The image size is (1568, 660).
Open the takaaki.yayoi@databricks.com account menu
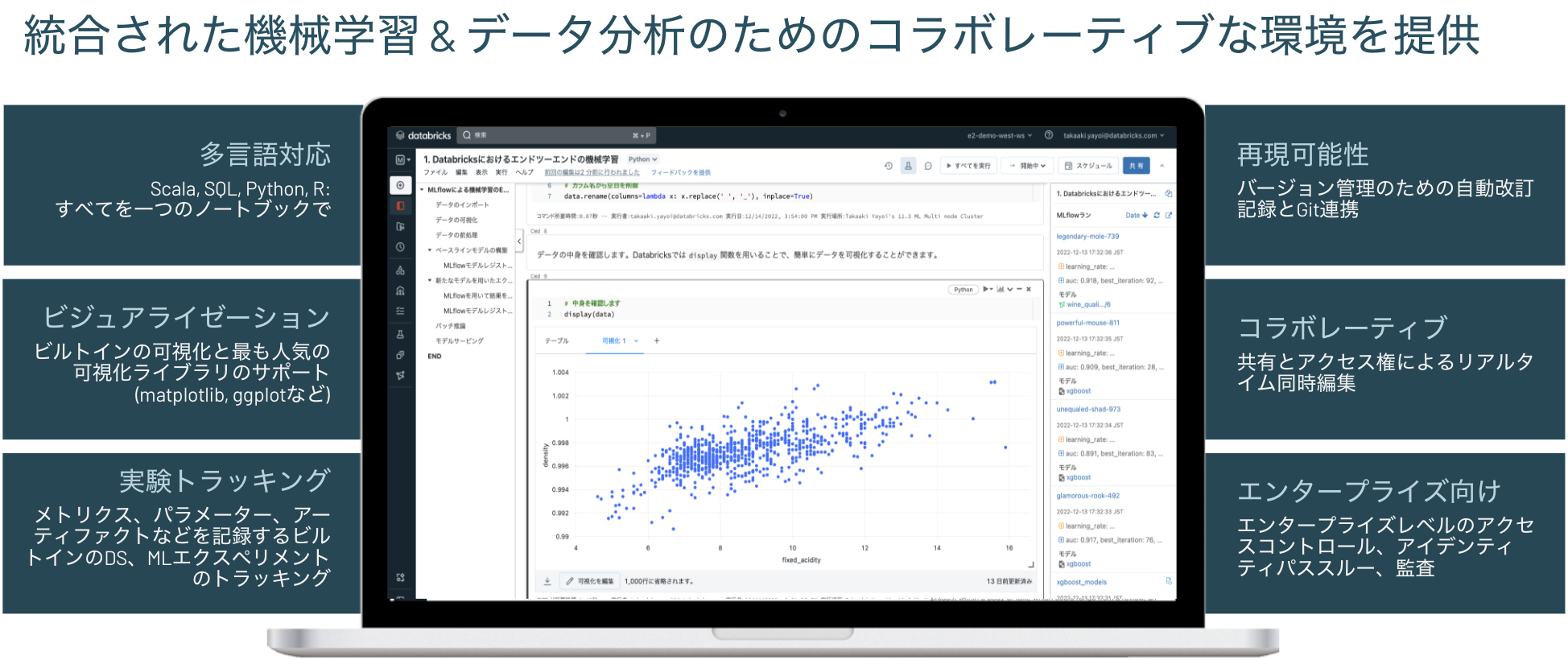(1114, 135)
